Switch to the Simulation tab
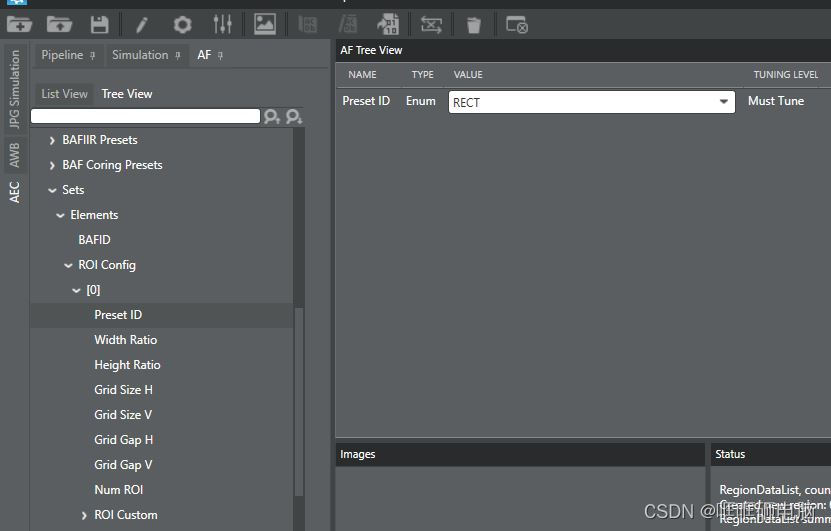Screen dimensions: 831x531 140,55
